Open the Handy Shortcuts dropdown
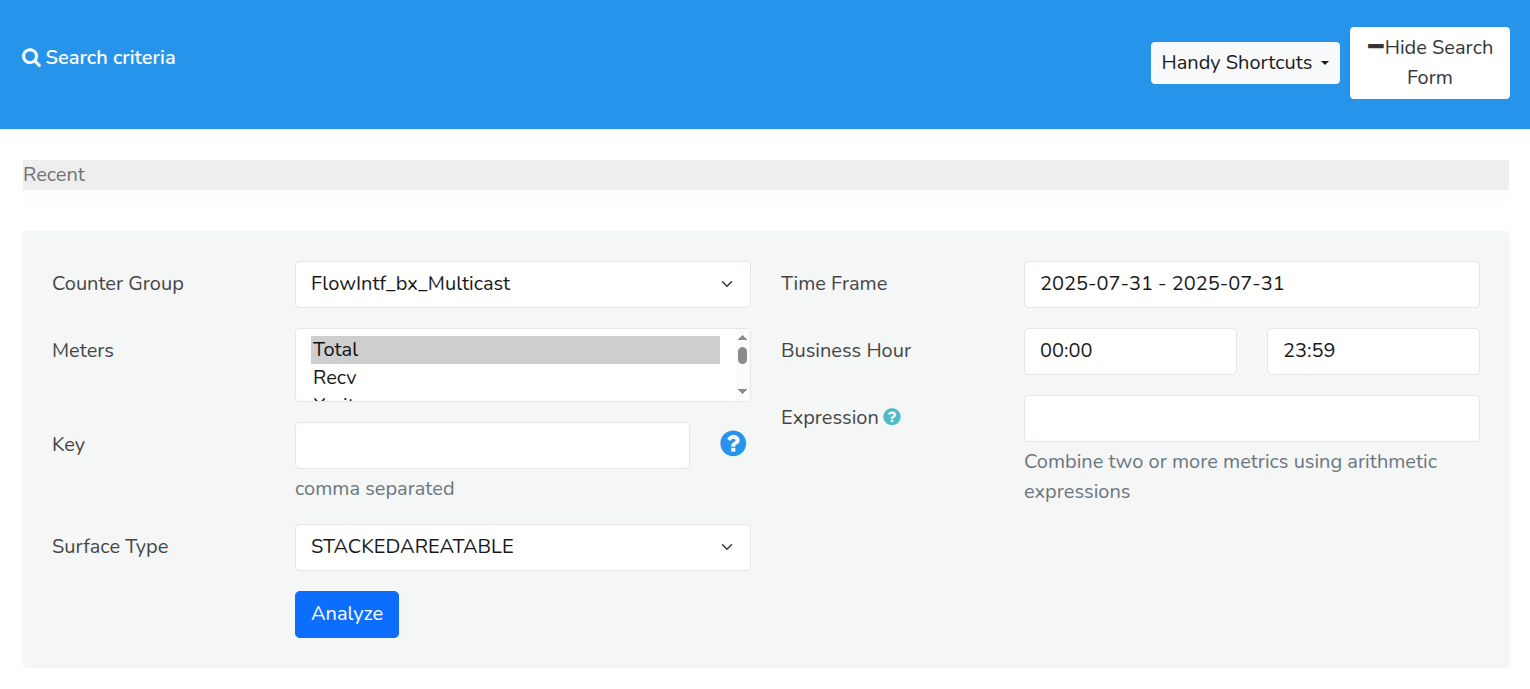1530x689 pixels. [1245, 63]
